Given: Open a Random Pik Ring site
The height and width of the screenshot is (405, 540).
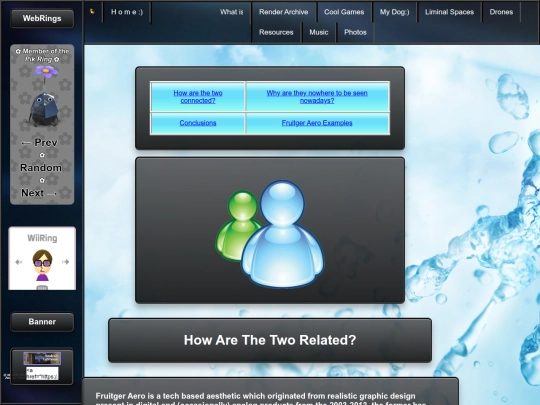Looking at the screenshot, I should pos(41,168).
